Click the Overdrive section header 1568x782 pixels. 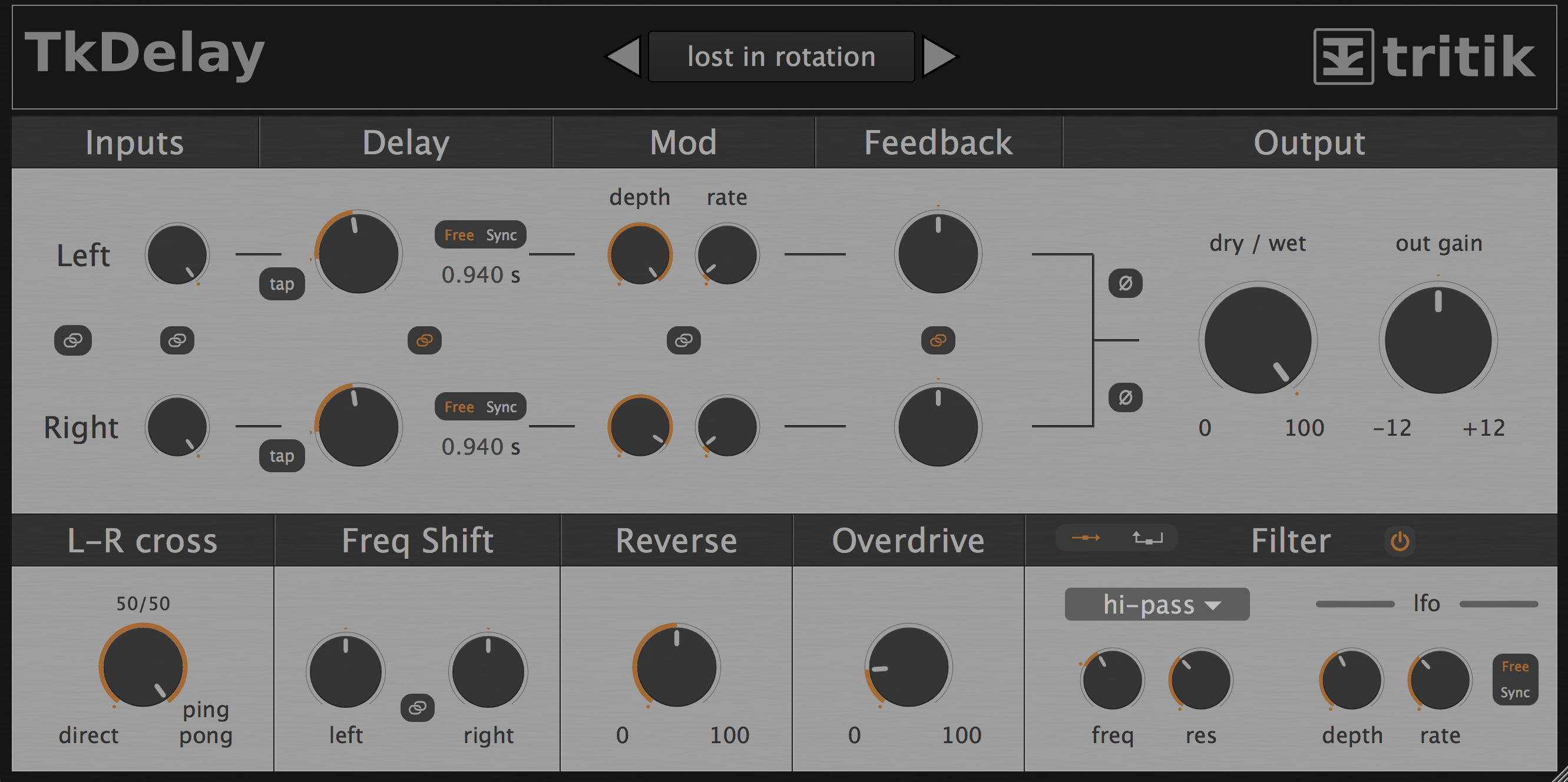click(908, 541)
